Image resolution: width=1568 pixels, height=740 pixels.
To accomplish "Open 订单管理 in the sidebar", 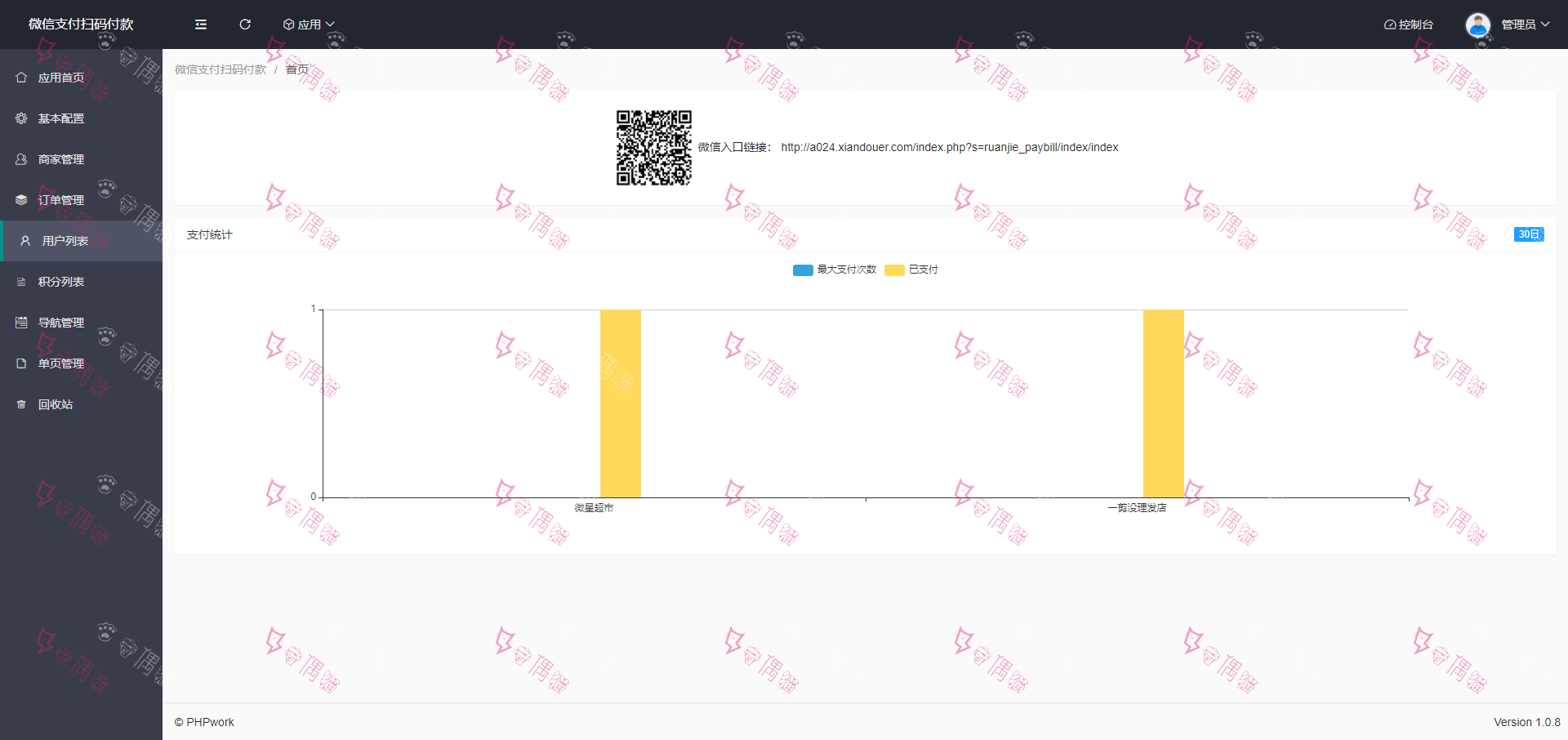I will pos(81,200).
